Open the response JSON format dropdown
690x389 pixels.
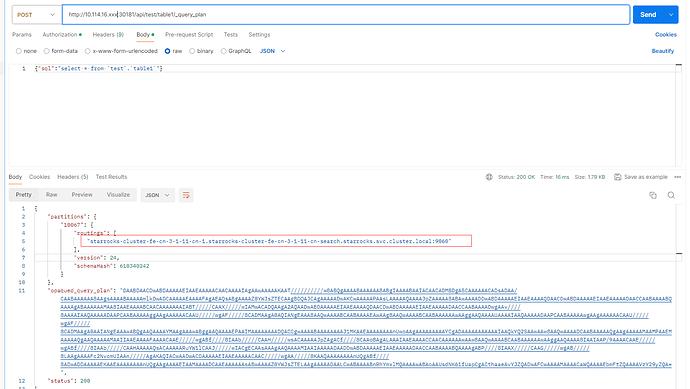click(157, 195)
